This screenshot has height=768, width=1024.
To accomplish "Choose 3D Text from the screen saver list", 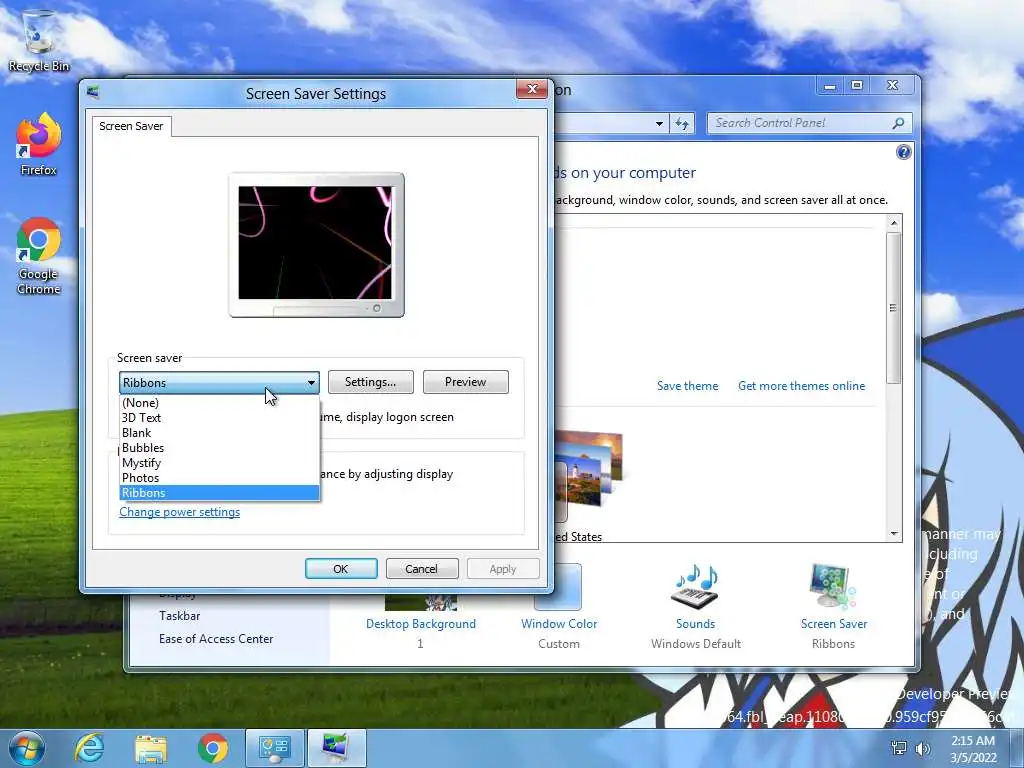I will (219, 418).
